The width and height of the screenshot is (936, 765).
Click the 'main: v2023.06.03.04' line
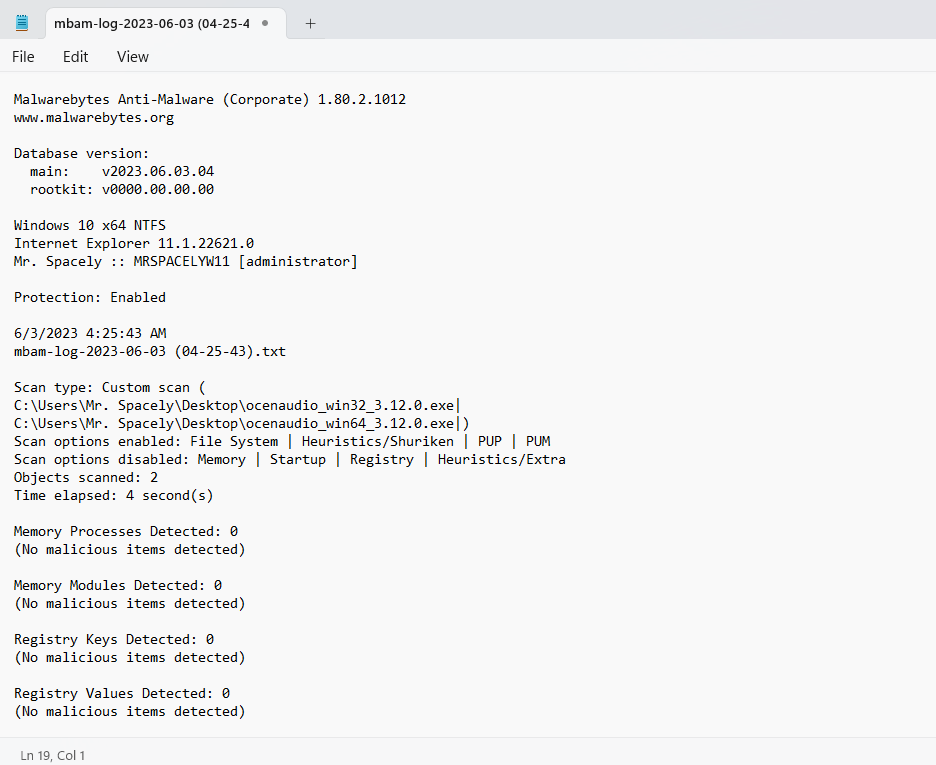(x=122, y=171)
